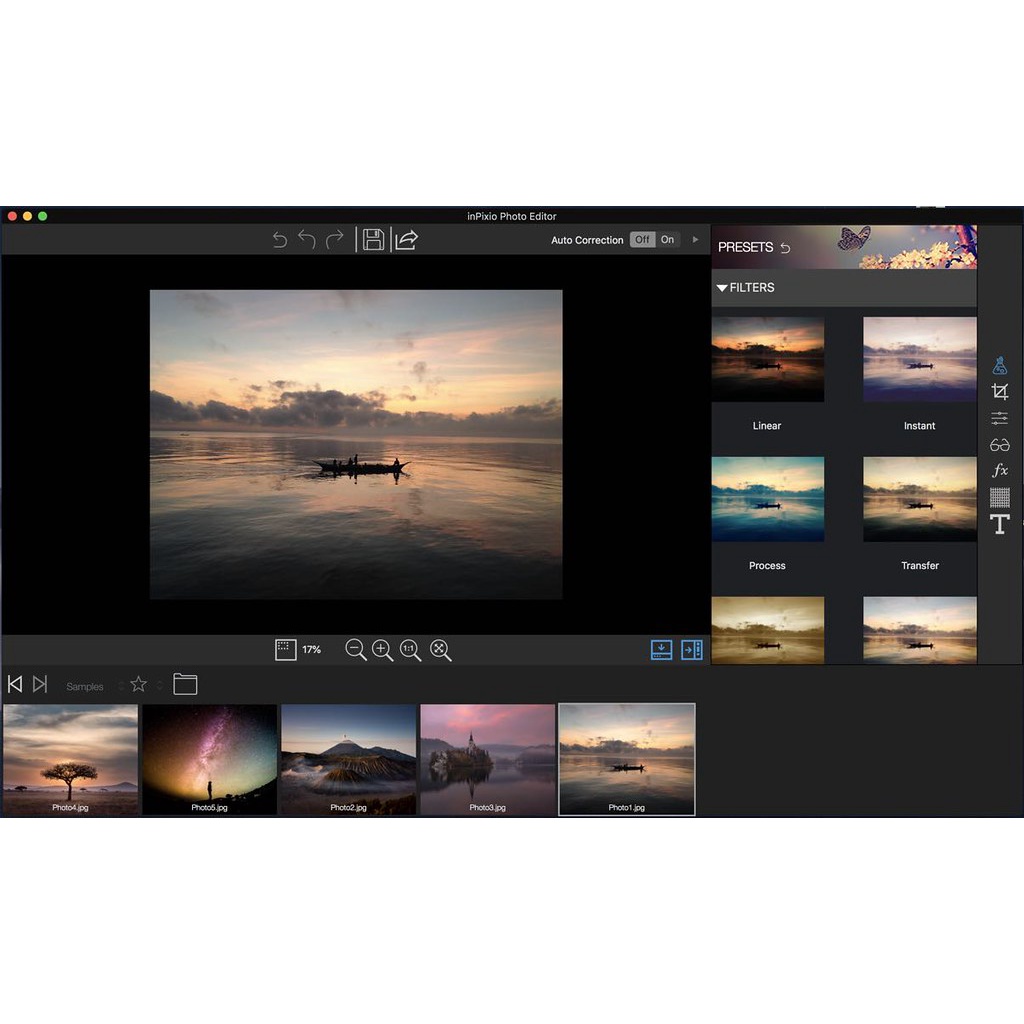
Task: Open the PRESETS panel header
Action: tap(746, 247)
